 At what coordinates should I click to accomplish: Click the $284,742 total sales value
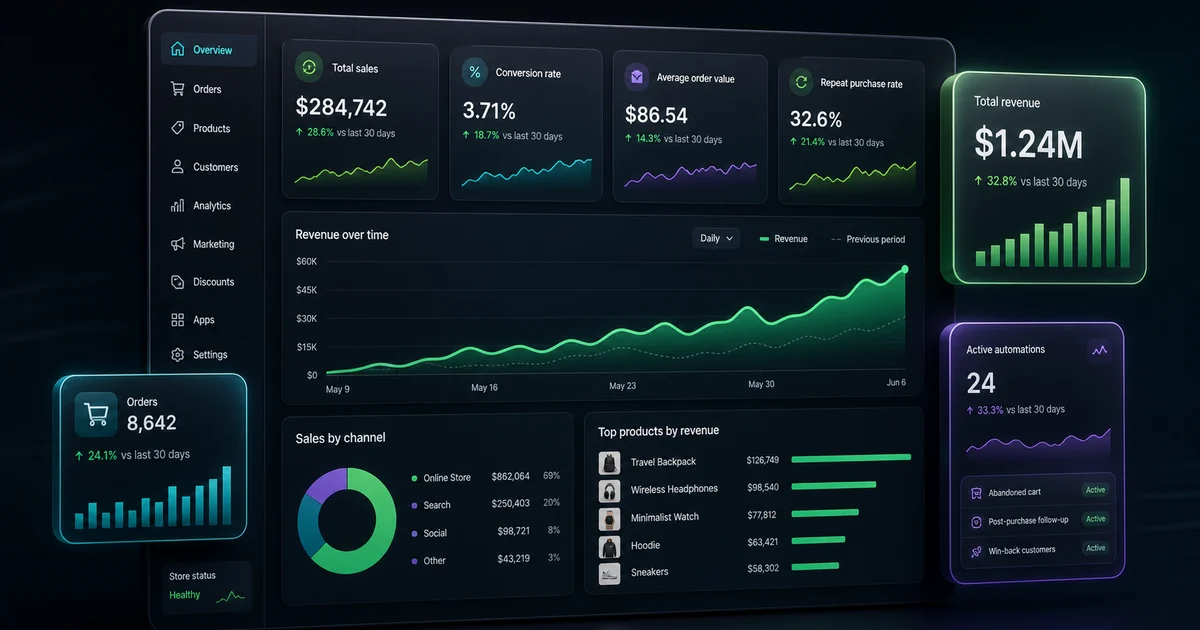pos(341,107)
